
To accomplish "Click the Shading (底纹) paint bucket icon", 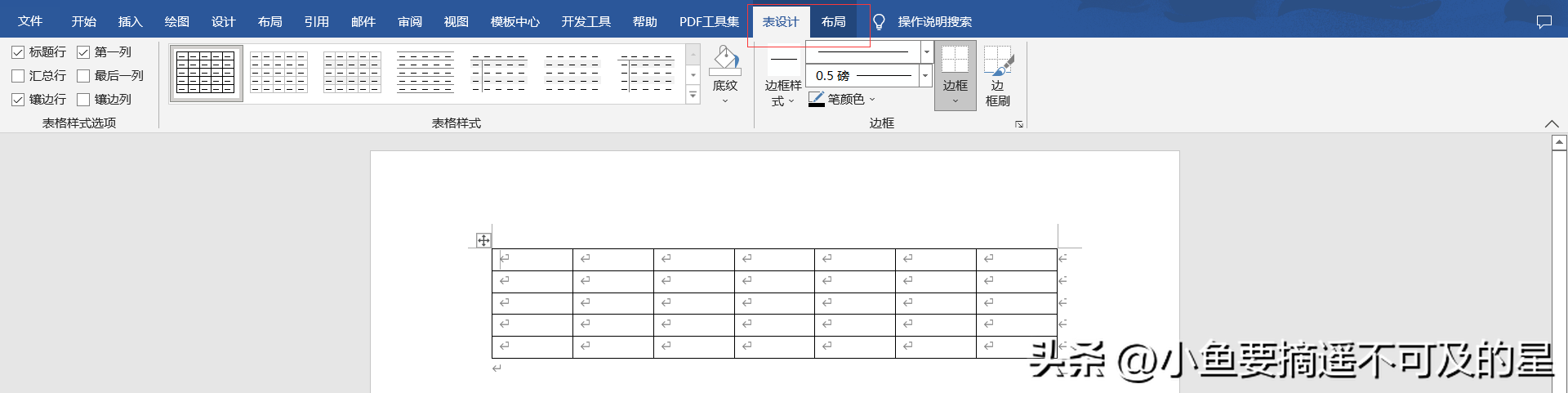I will coord(725,59).
